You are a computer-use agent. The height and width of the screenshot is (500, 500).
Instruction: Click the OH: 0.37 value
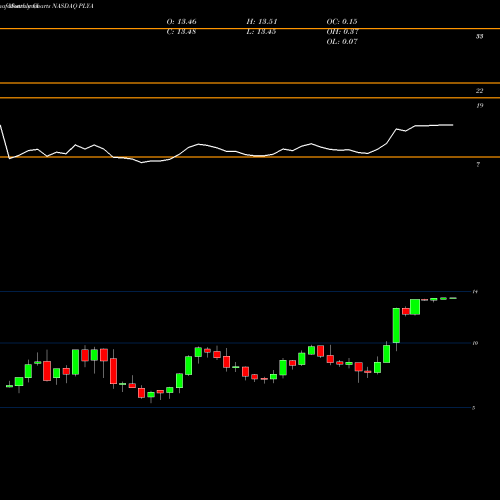click(342, 32)
